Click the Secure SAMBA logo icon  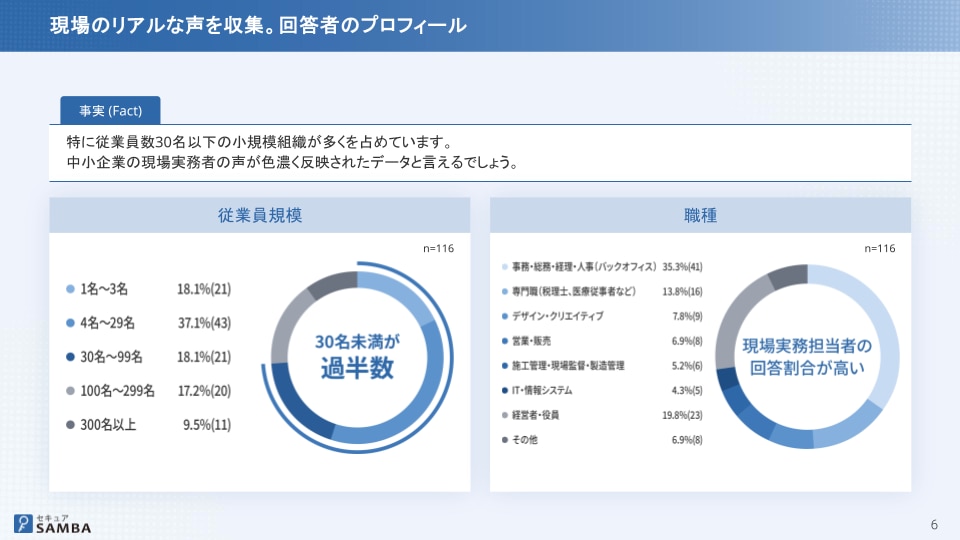click(22, 523)
